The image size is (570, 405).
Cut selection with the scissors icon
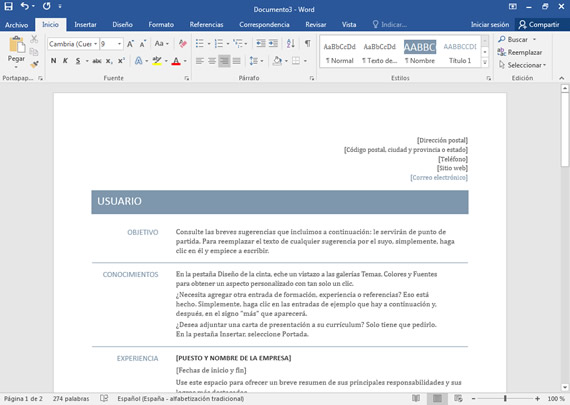[34, 39]
